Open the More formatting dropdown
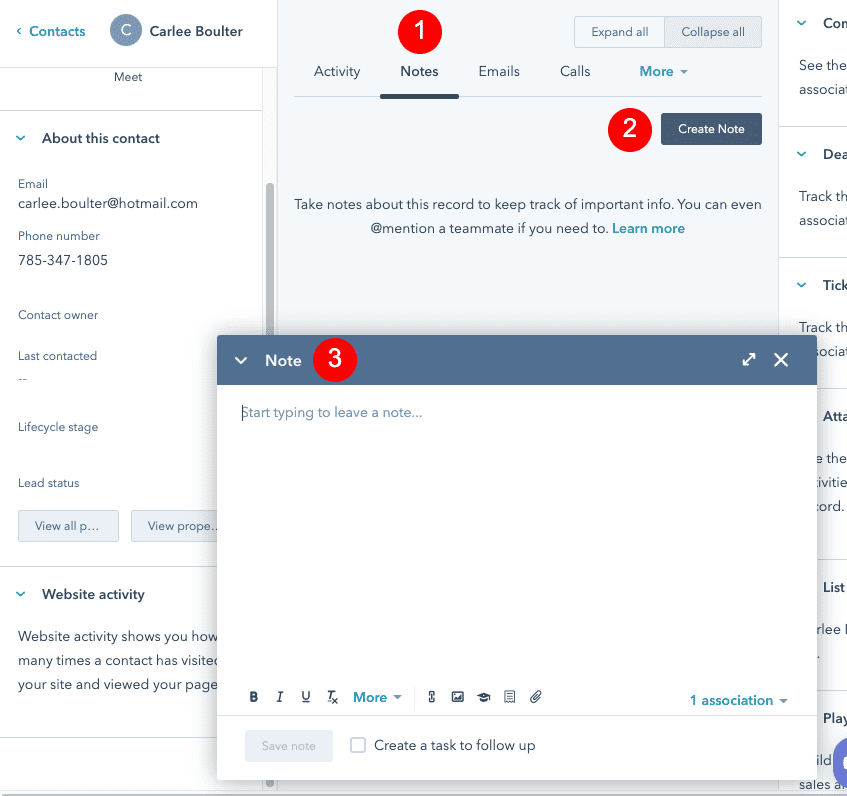847x796 pixels. pos(376,697)
